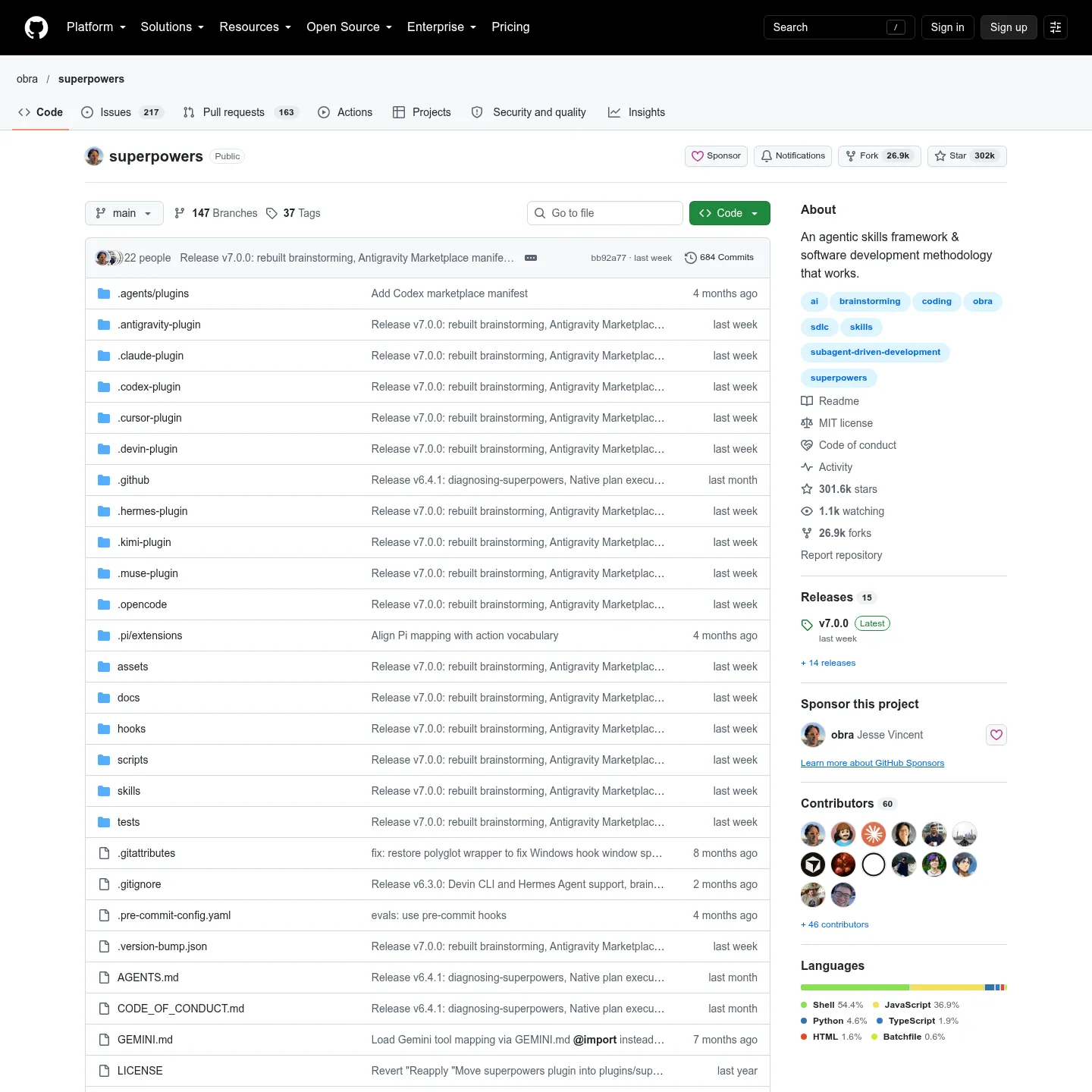Open the skills folder
This screenshot has height=1092, width=1092.
pyautogui.click(x=129, y=791)
